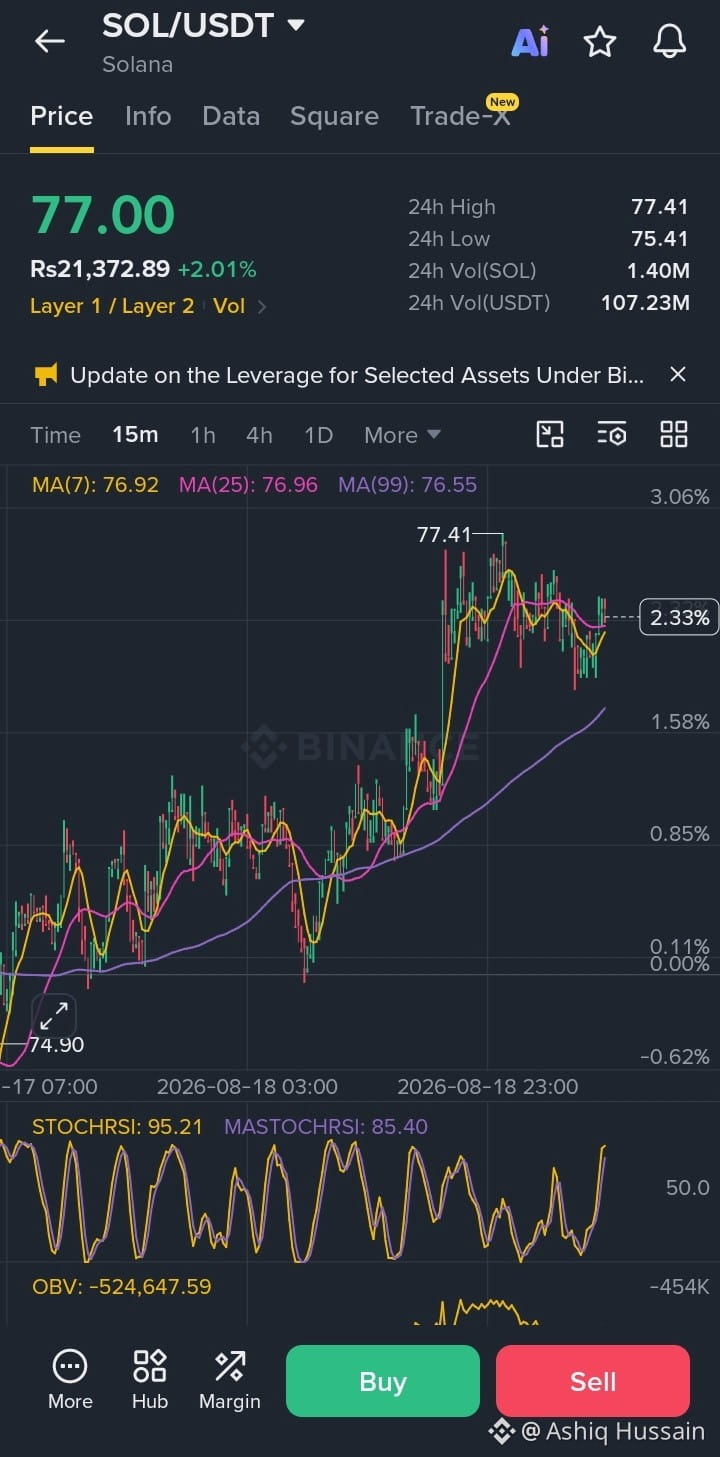Select the Time chart interval

[55, 435]
